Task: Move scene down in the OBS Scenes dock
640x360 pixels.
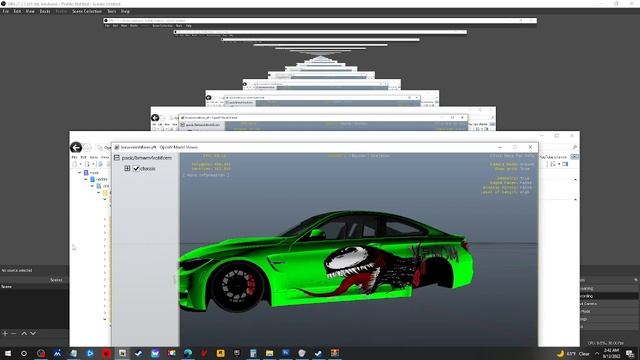Action: pyautogui.click(x=33, y=333)
